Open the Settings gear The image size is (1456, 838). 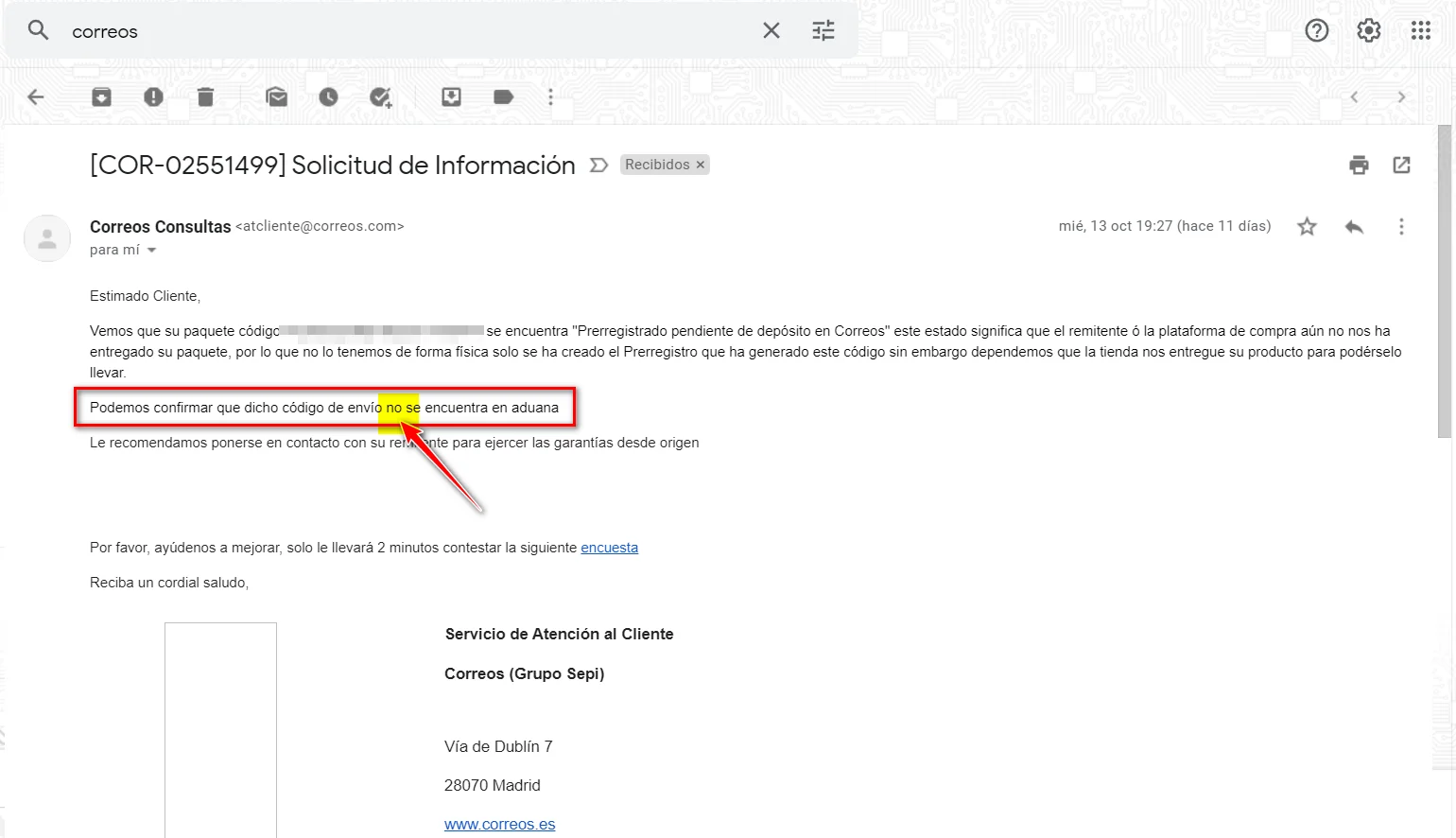pos(1369,31)
